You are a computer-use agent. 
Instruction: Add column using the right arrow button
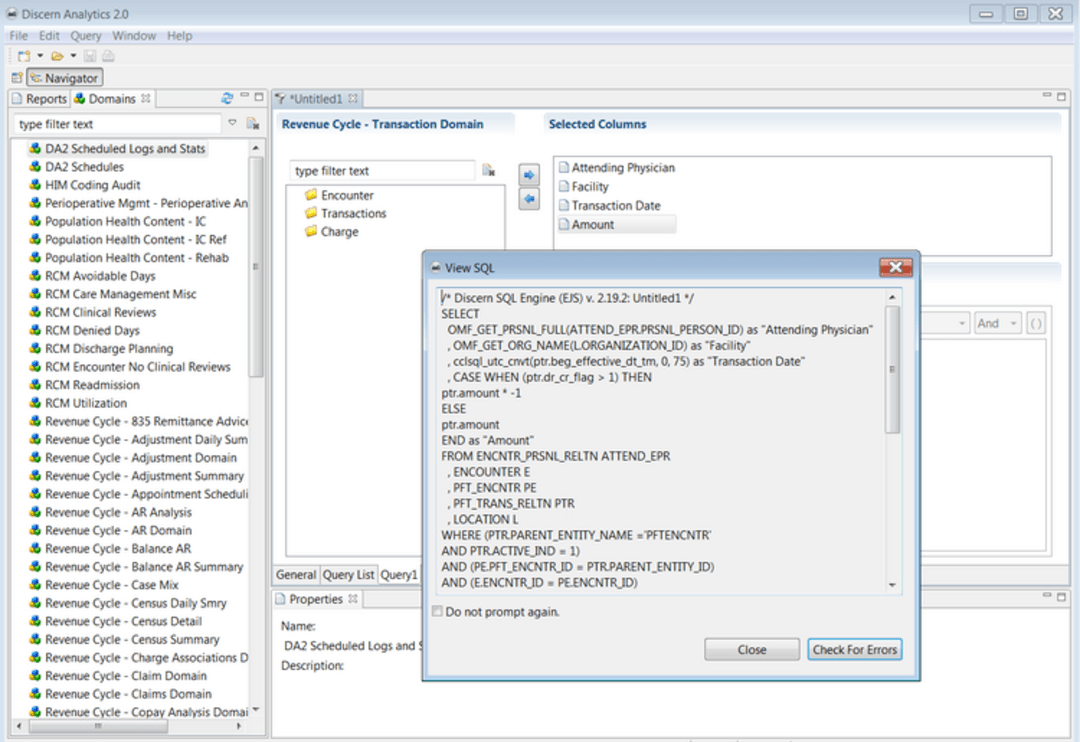click(529, 175)
